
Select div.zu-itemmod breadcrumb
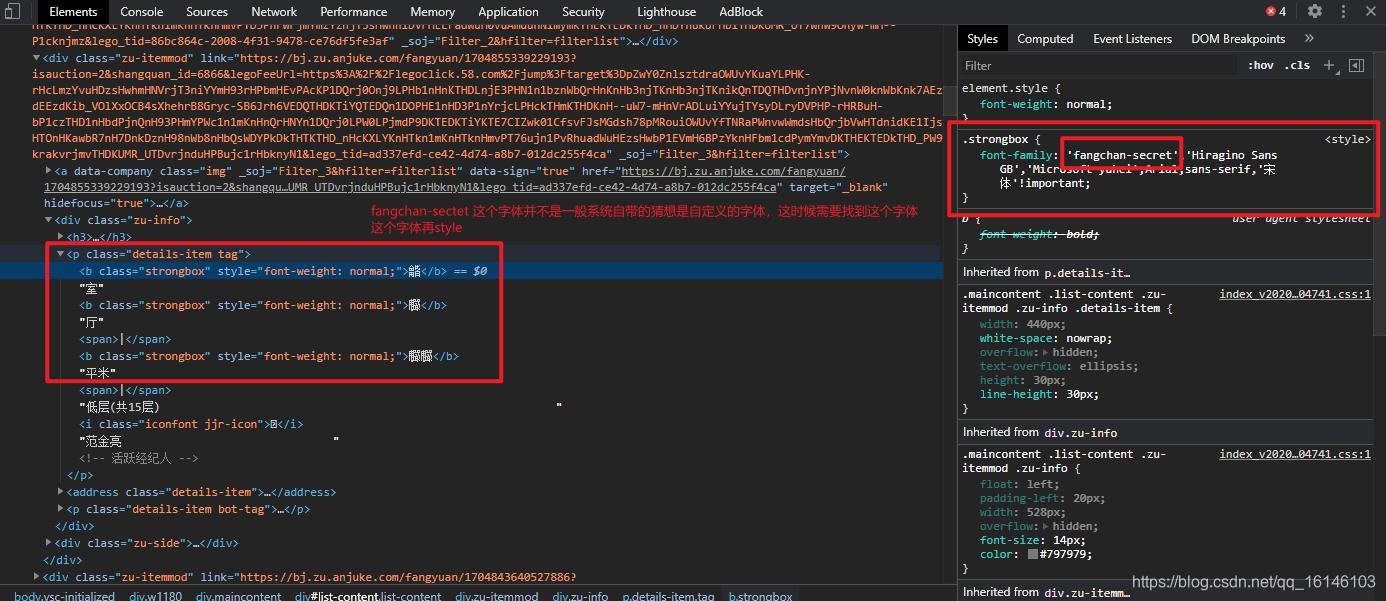pos(496,596)
